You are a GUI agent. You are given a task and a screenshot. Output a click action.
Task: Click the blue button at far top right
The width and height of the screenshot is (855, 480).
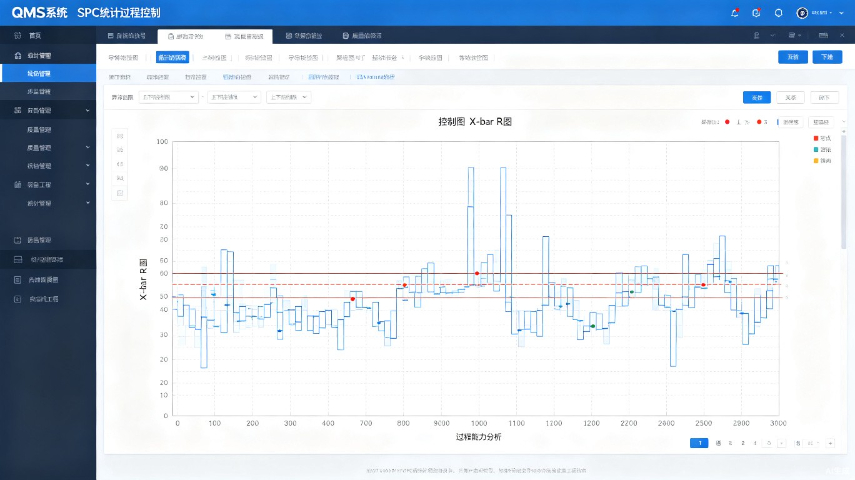(827, 57)
